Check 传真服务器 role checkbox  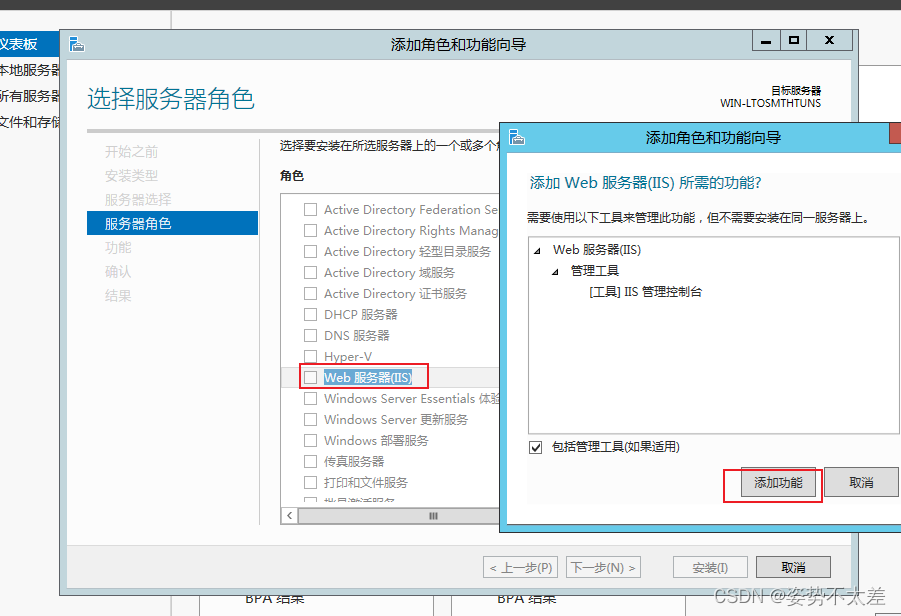(310, 461)
